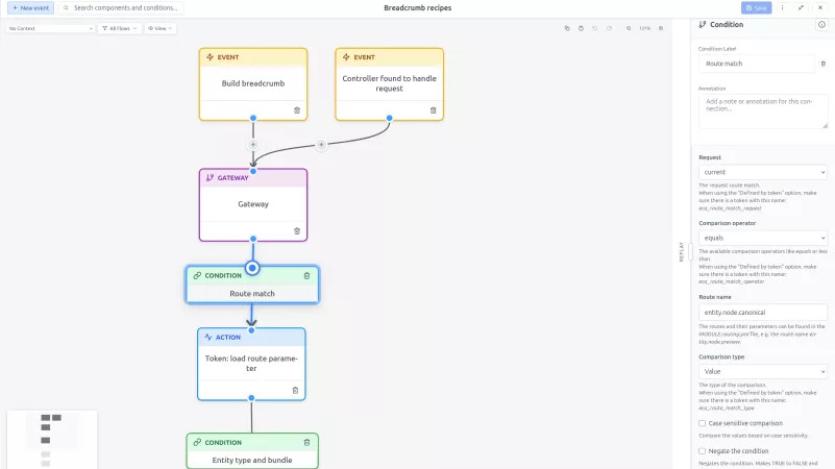Image resolution: width=835 pixels, height=469 pixels.
Task: Click the Gateway node trash icon
Action: click(297, 231)
